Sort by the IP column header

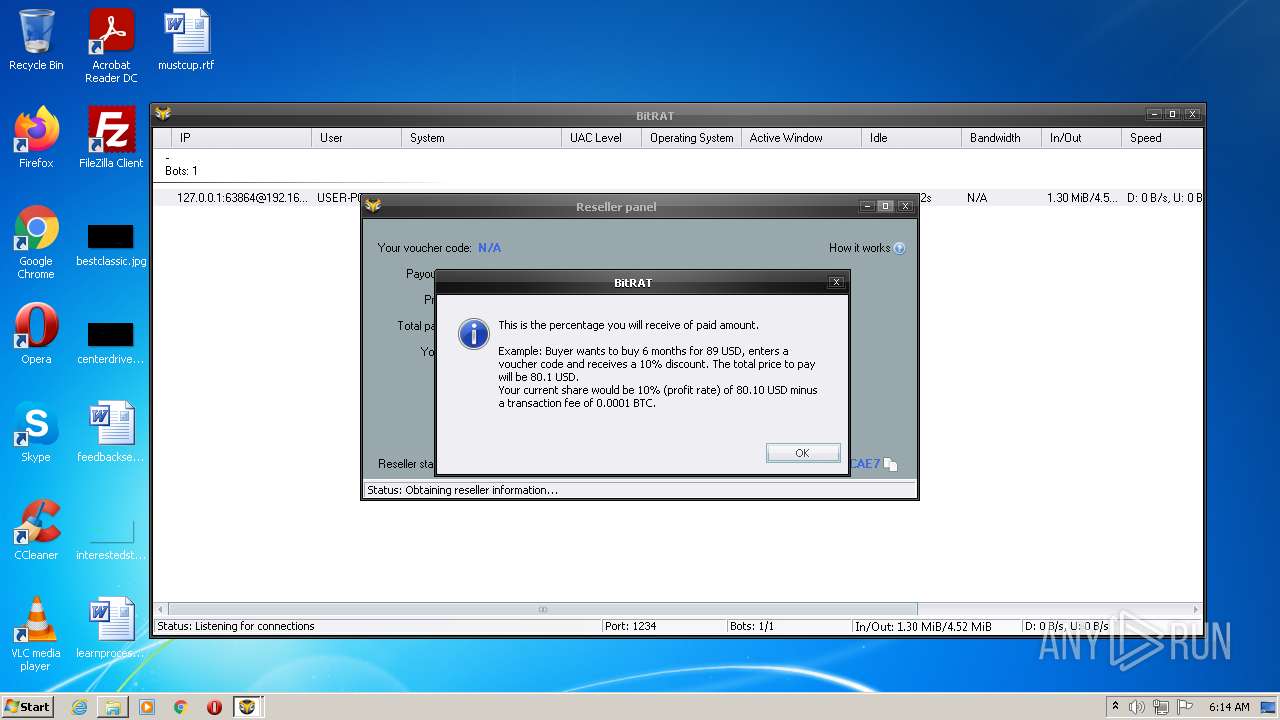coord(241,138)
